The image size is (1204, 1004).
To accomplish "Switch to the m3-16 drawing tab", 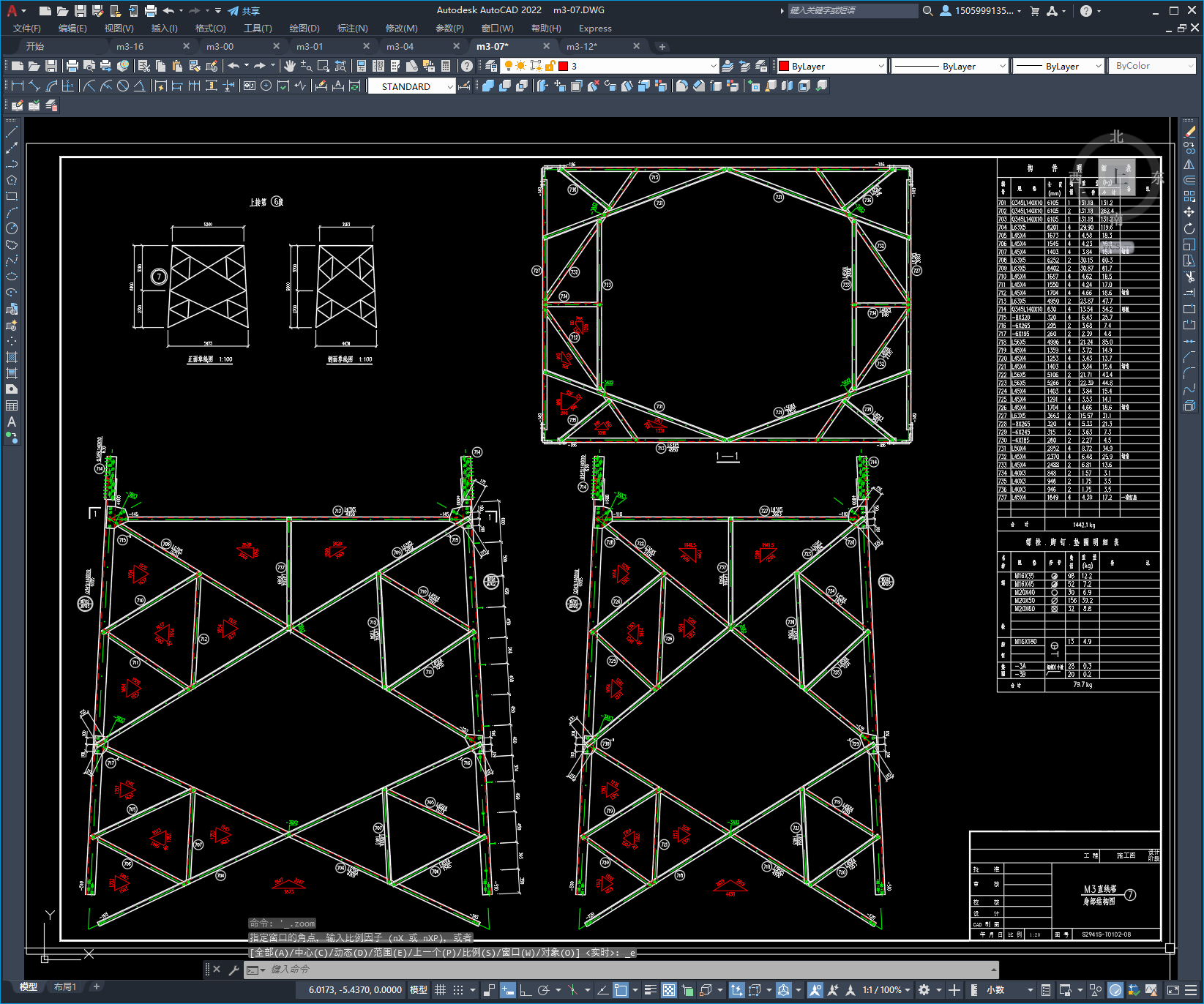I will (x=130, y=46).
